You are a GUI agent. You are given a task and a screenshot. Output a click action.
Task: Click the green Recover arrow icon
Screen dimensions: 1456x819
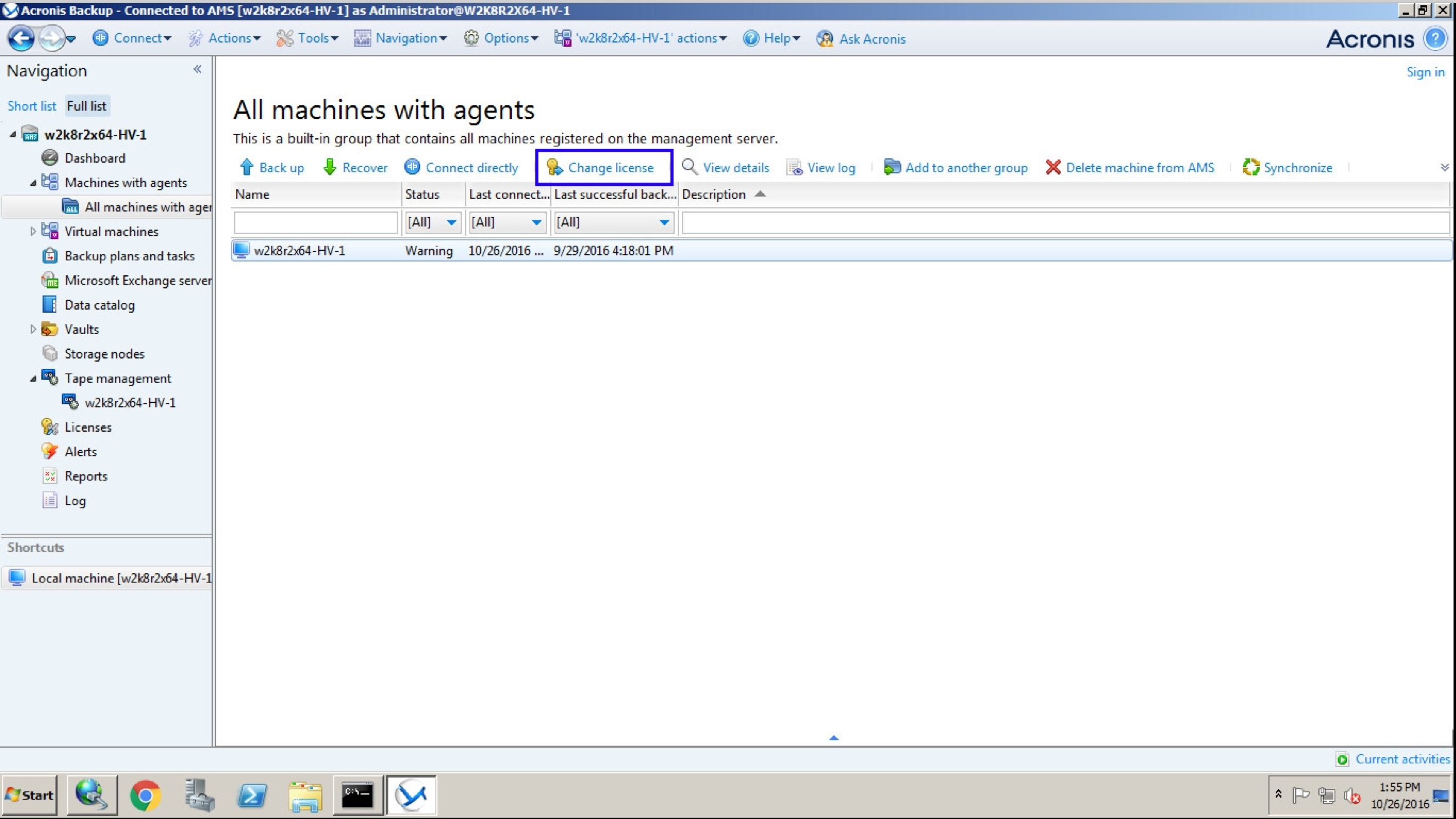point(330,167)
